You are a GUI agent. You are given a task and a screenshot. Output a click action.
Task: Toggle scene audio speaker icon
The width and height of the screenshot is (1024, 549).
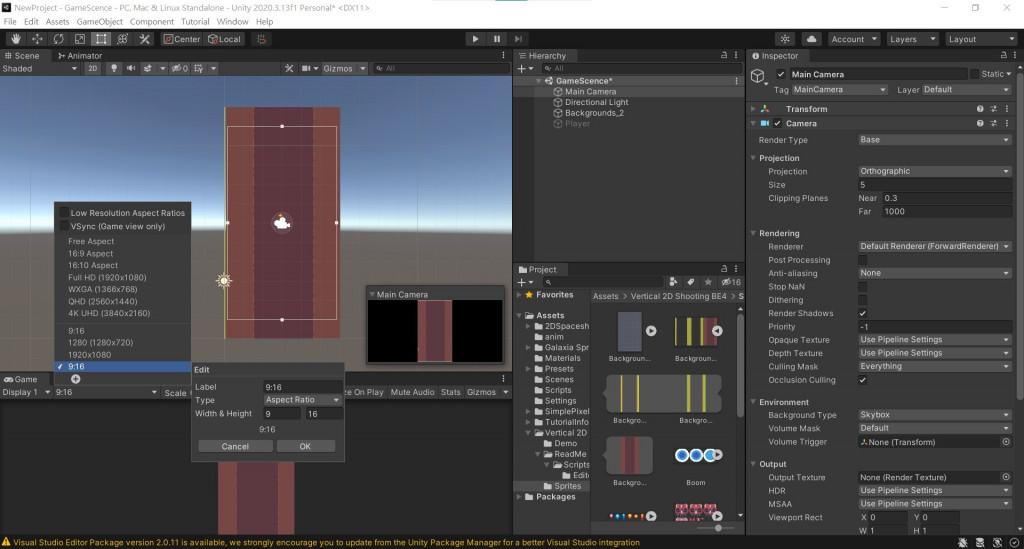(131, 69)
